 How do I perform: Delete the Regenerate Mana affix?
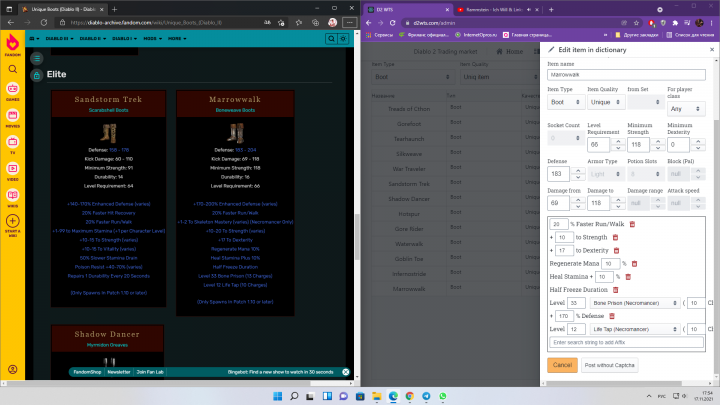635,264
